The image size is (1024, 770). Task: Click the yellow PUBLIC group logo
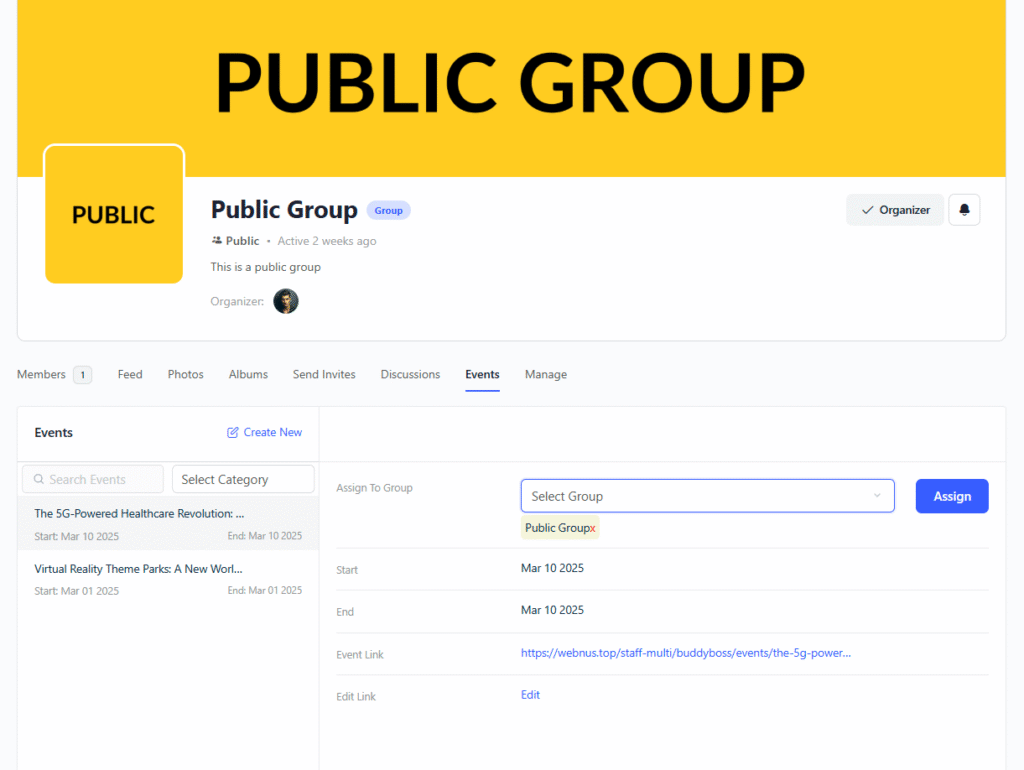tap(114, 214)
